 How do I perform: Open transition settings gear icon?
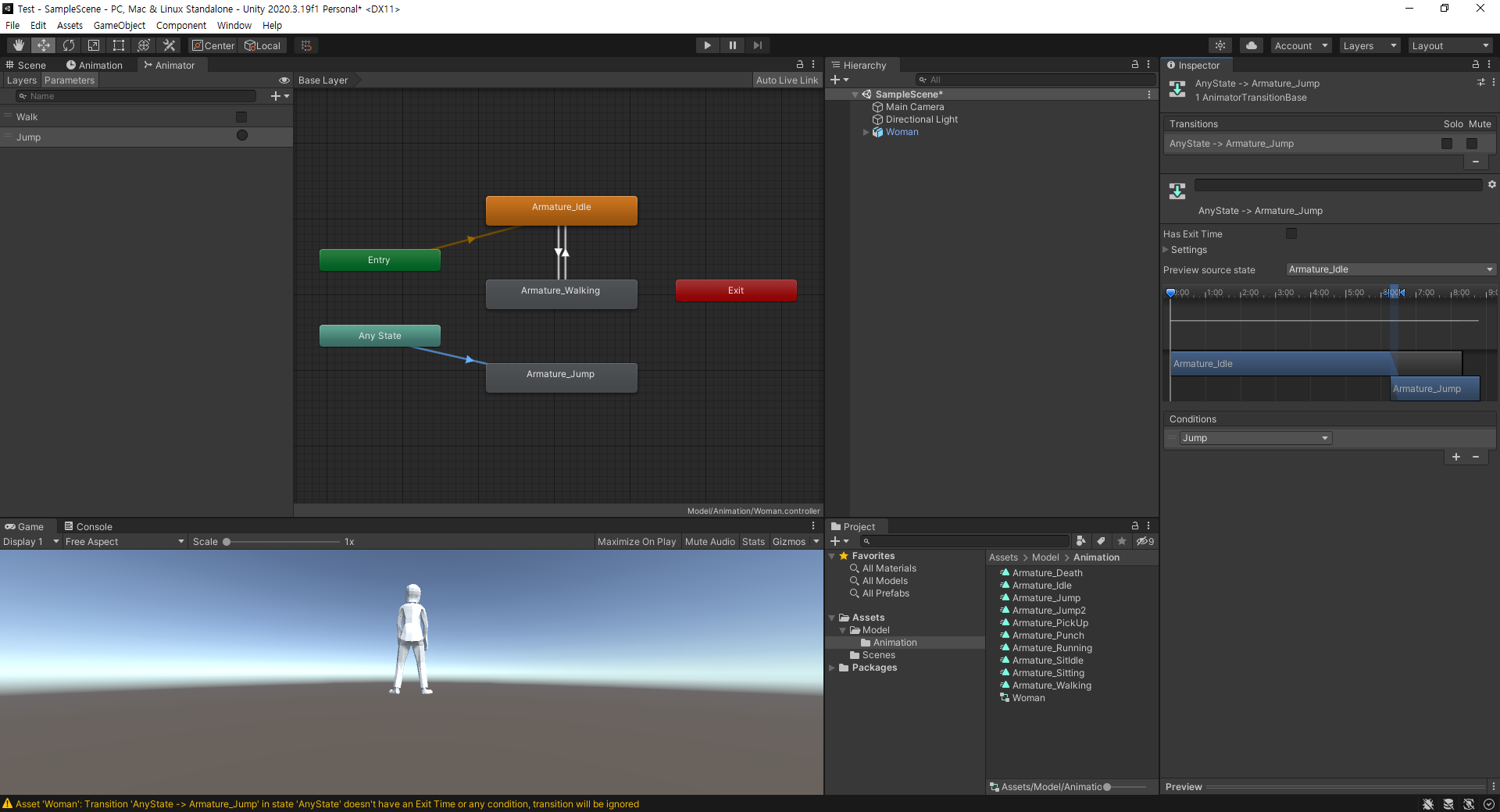(x=1491, y=185)
